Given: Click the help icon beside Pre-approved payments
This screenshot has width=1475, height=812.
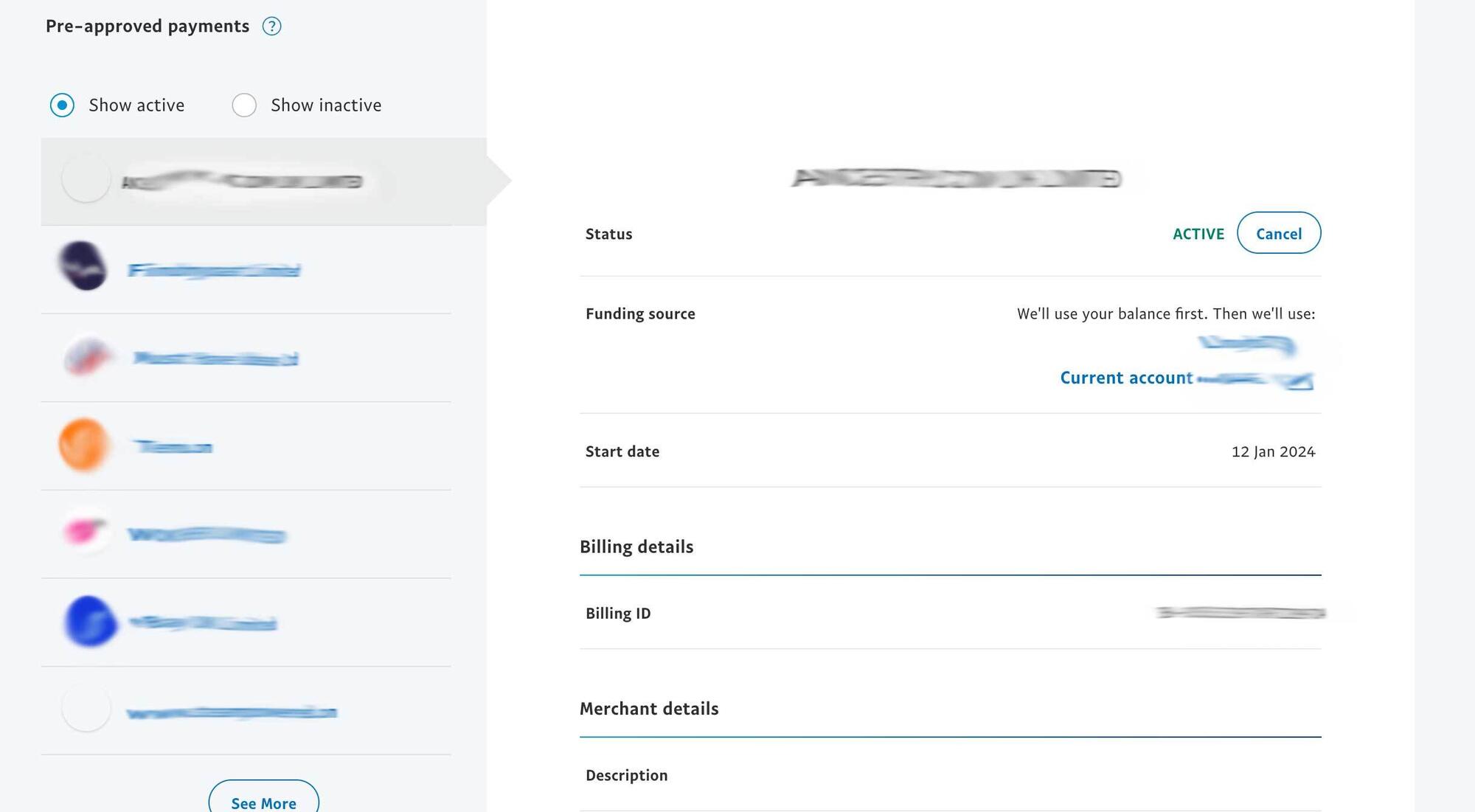Looking at the screenshot, I should click(271, 27).
